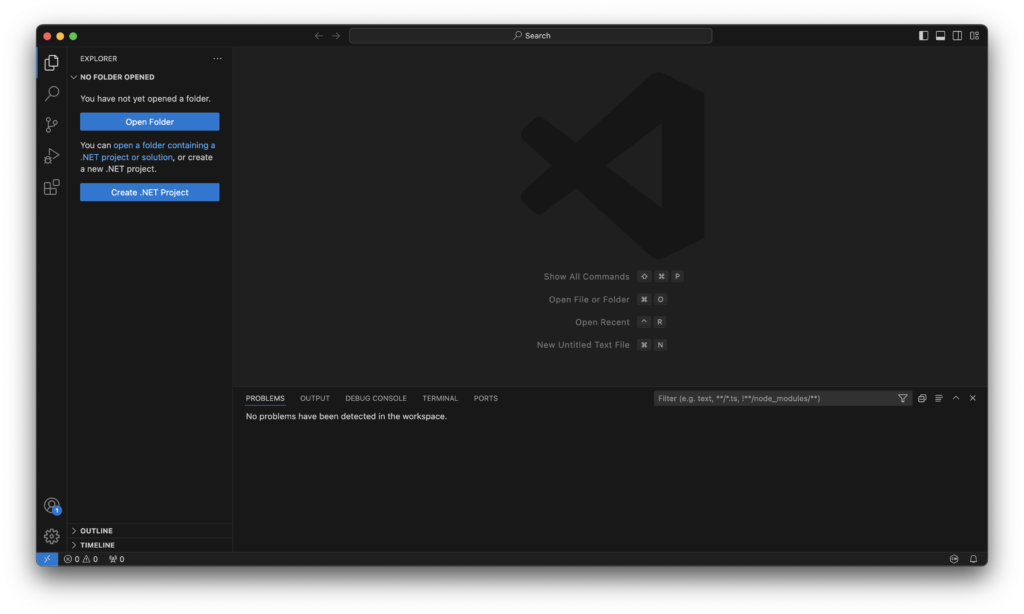Select the Source Control icon
Image resolution: width=1024 pixels, height=614 pixels.
pos(51,124)
